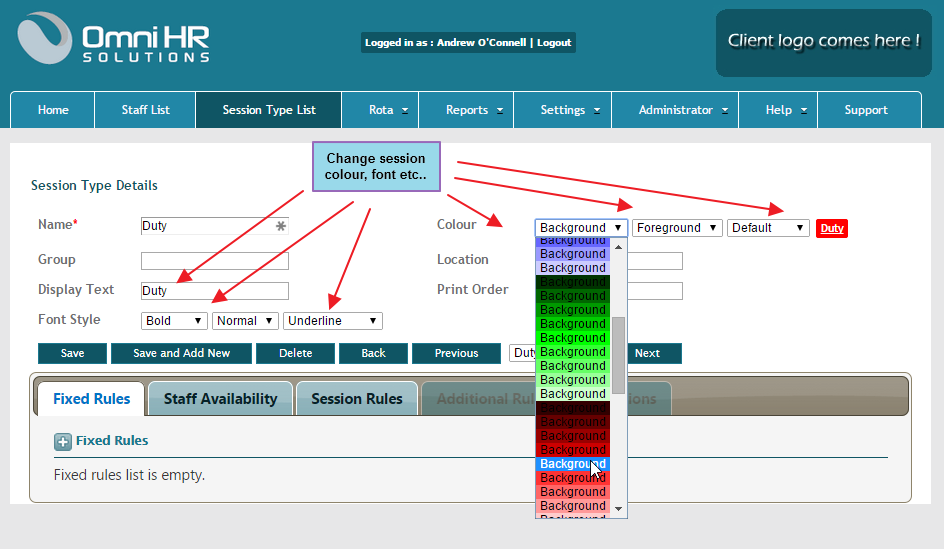Click the Name input field
The width and height of the screenshot is (944, 560).
214,226
